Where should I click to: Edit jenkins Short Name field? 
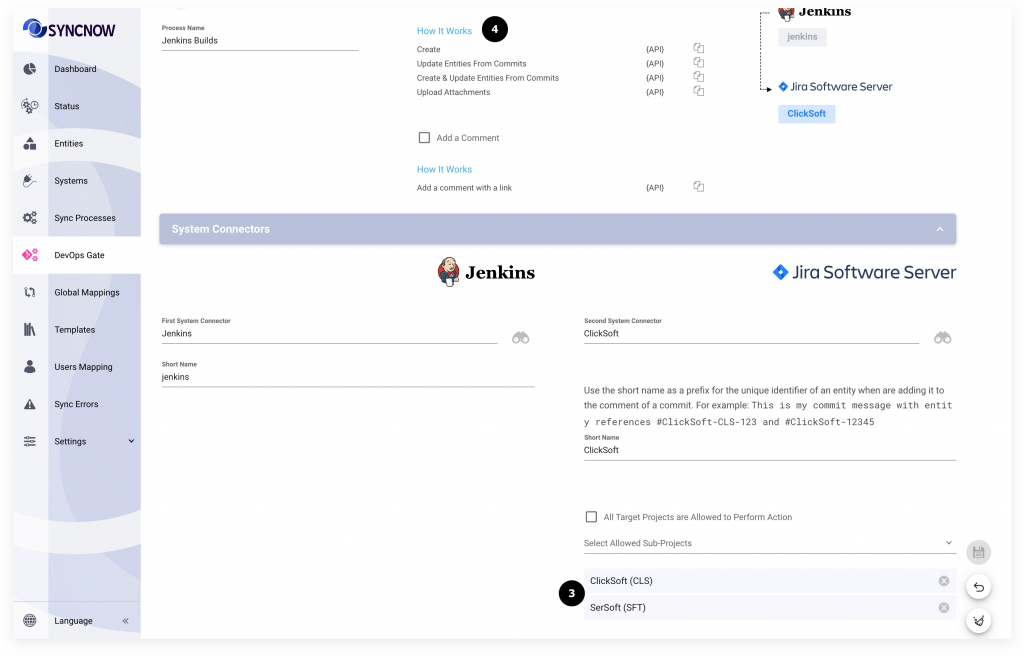coord(348,377)
